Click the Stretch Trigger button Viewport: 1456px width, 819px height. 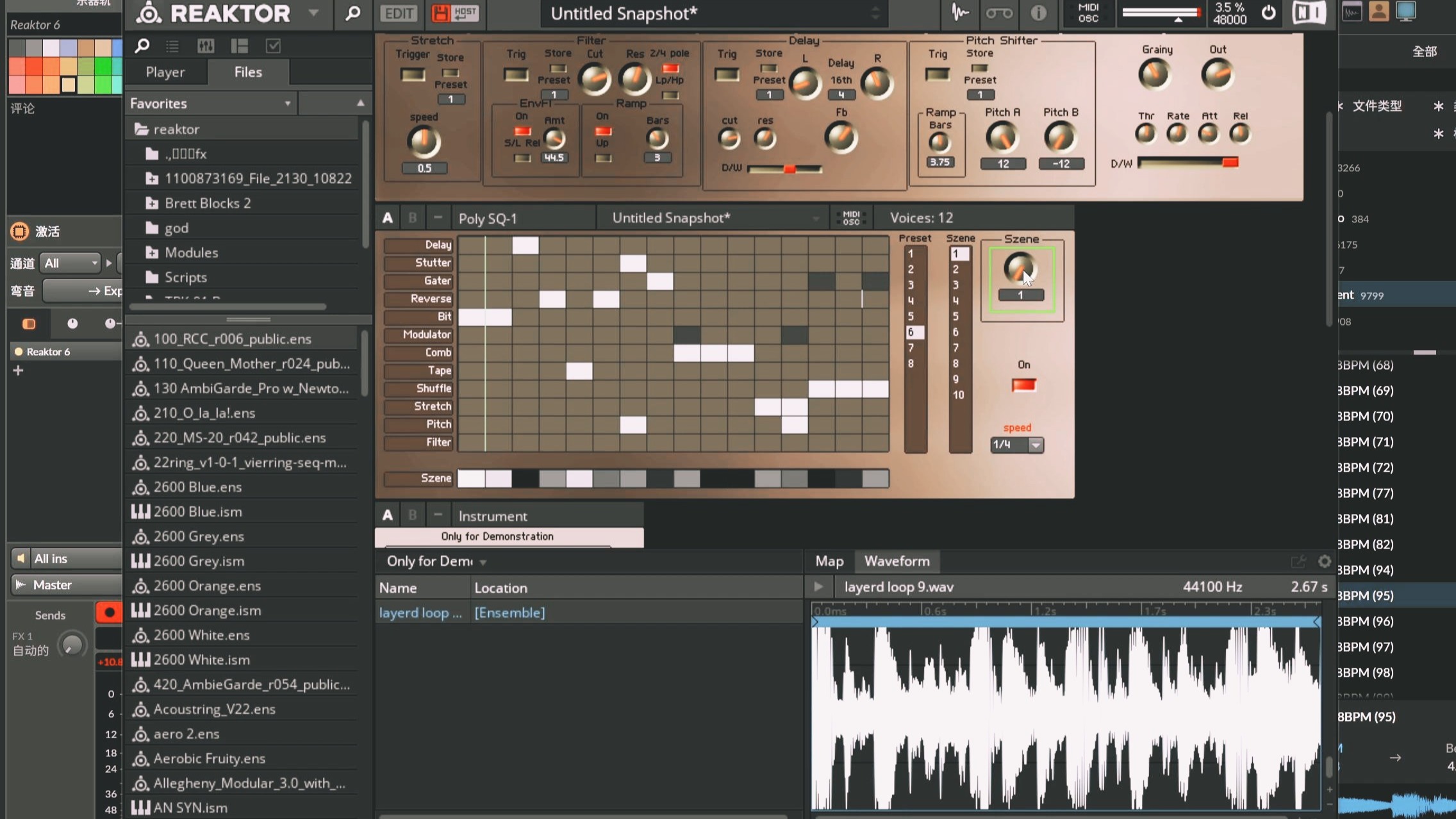pyautogui.click(x=413, y=74)
